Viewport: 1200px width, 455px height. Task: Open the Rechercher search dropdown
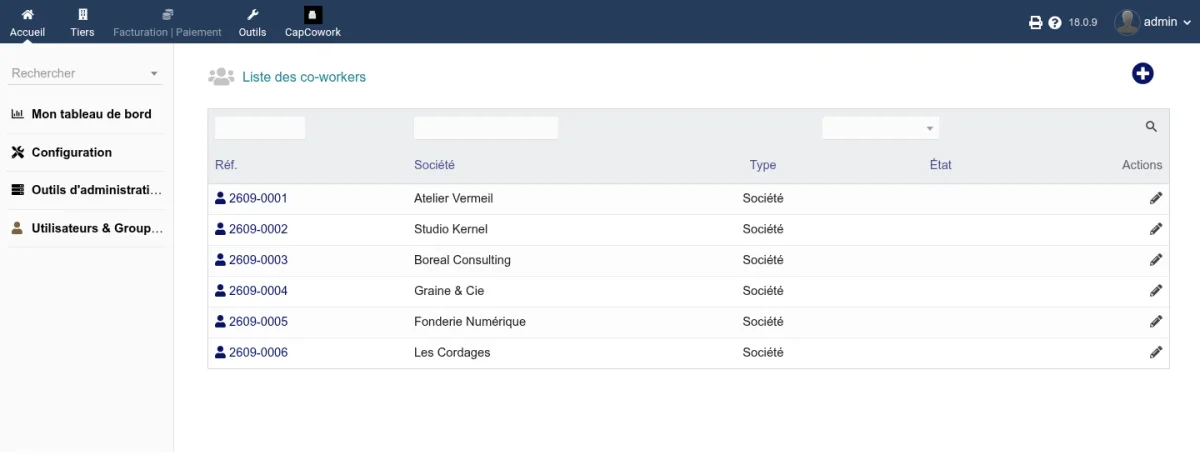(x=86, y=73)
